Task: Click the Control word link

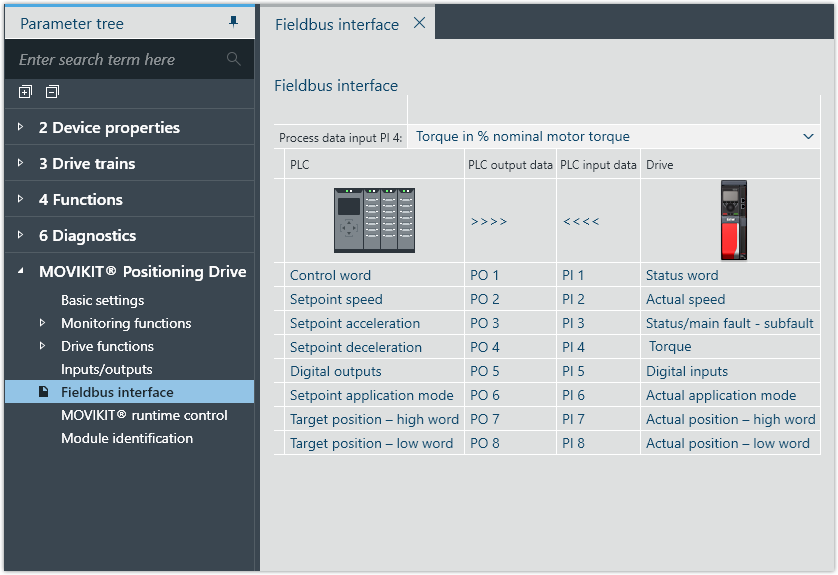Action: [330, 275]
